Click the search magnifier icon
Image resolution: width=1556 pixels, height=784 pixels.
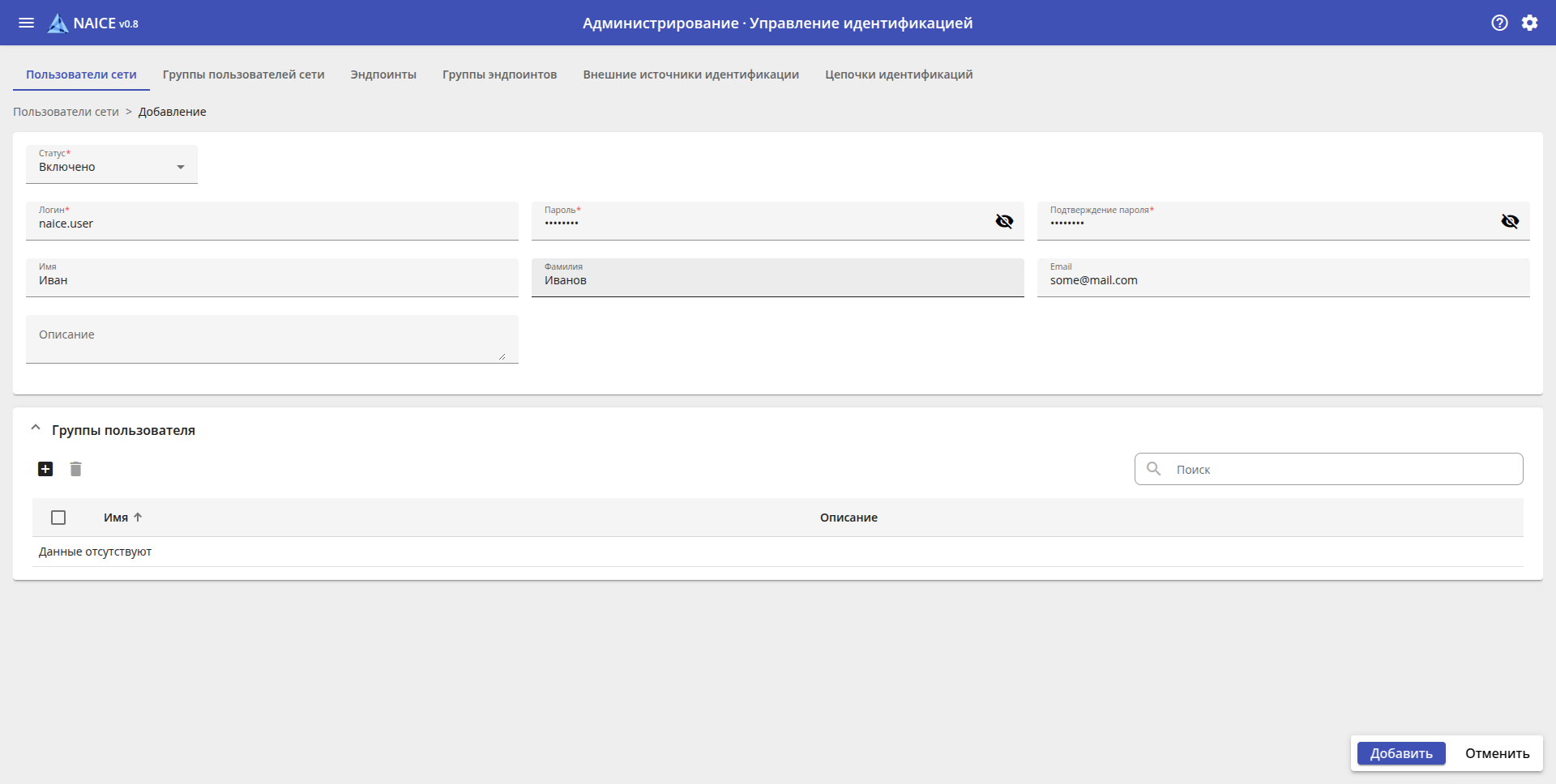point(1153,469)
